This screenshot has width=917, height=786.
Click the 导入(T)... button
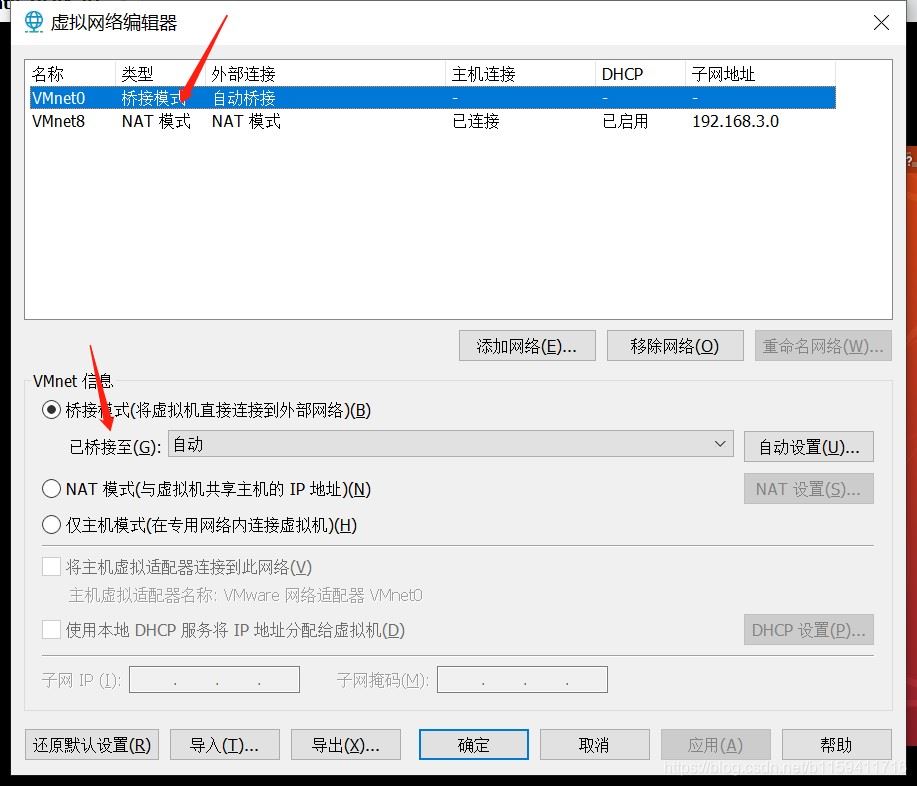(x=225, y=744)
